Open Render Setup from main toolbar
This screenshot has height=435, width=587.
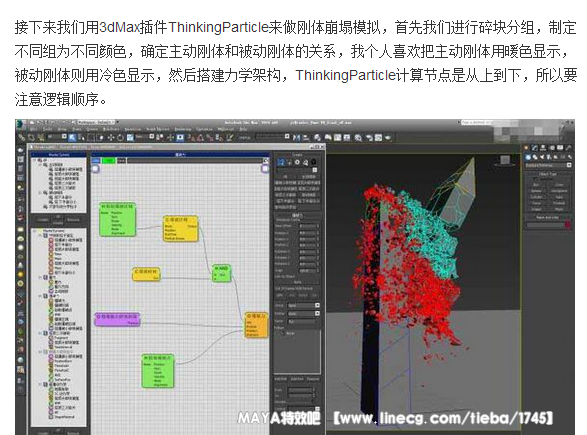(369, 137)
